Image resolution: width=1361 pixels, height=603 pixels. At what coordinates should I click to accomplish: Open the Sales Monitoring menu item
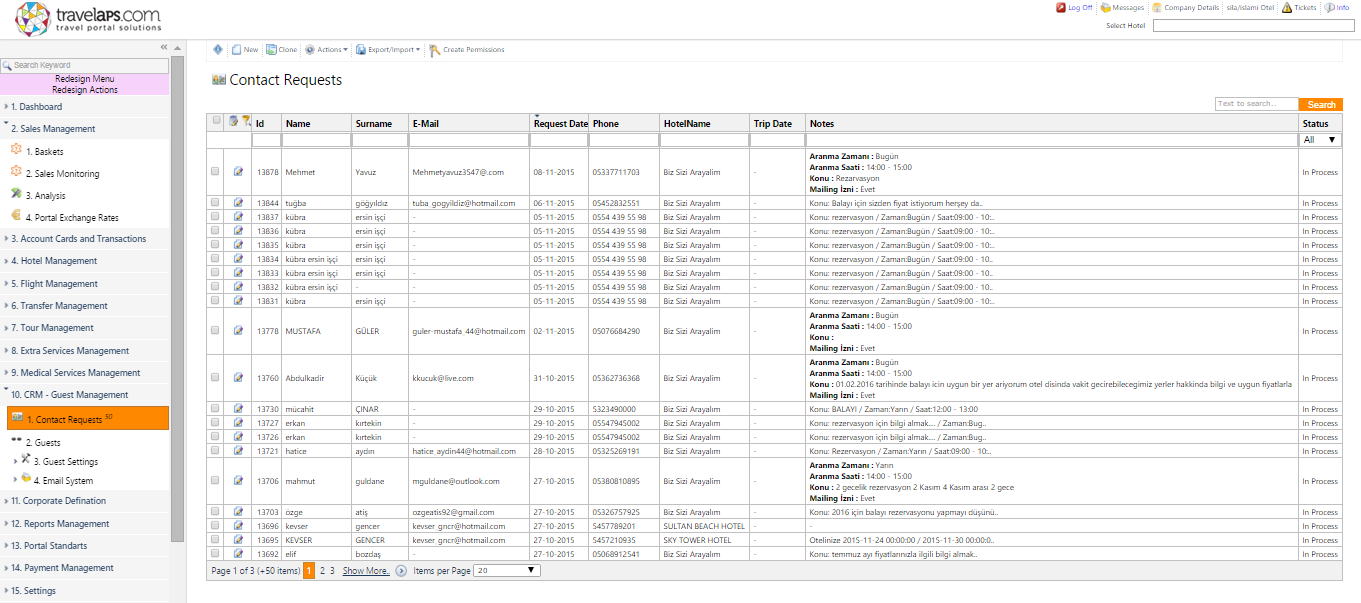(x=62, y=174)
